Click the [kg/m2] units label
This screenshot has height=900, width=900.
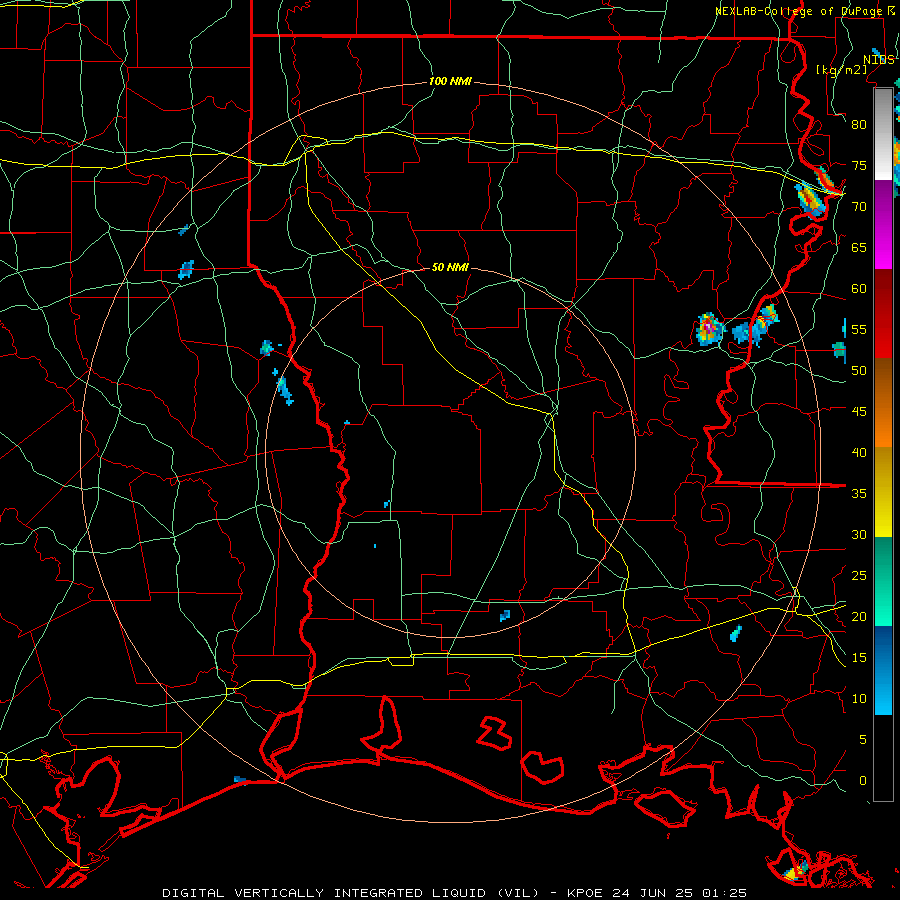(841, 70)
